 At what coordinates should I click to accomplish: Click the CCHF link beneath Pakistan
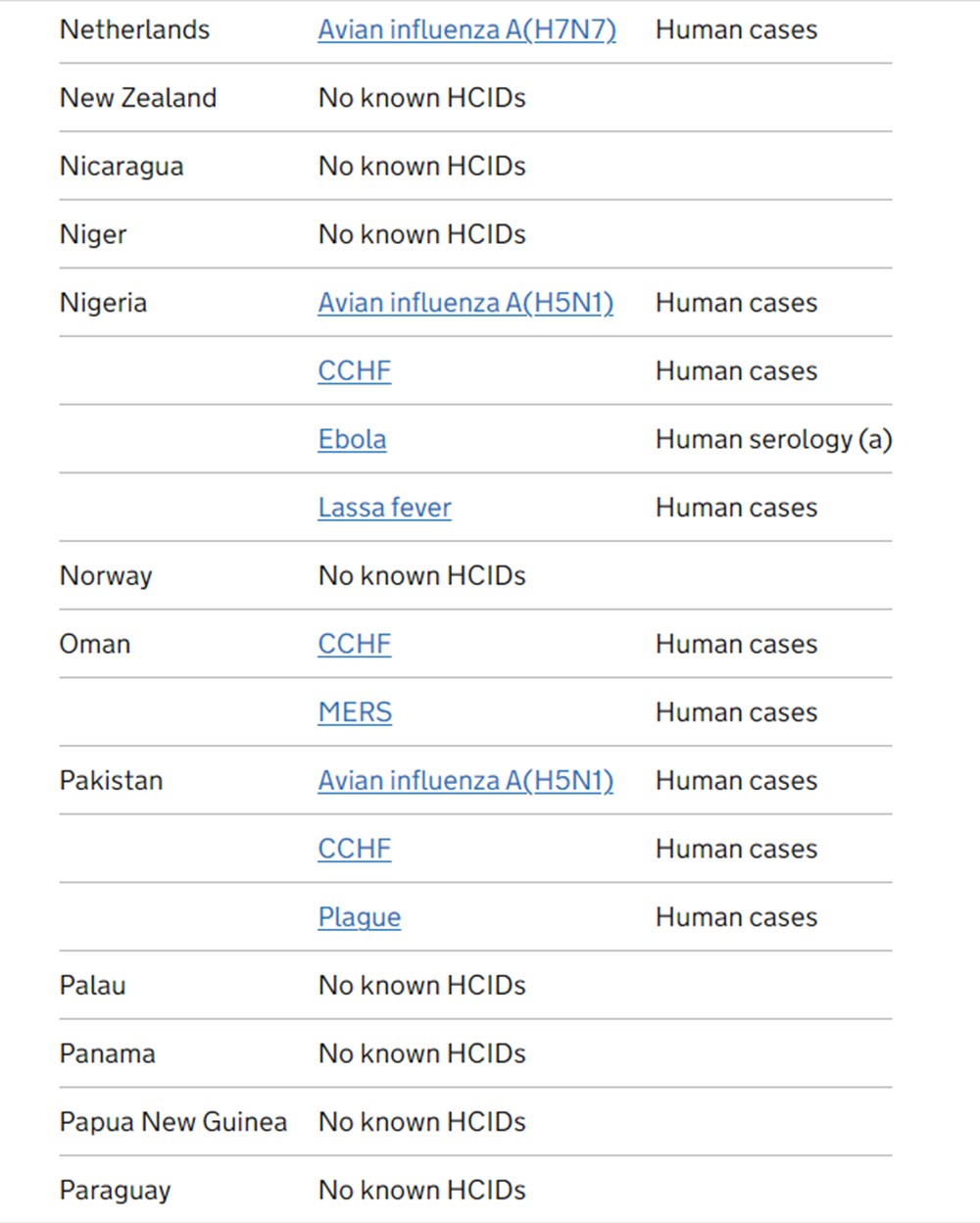[354, 849]
